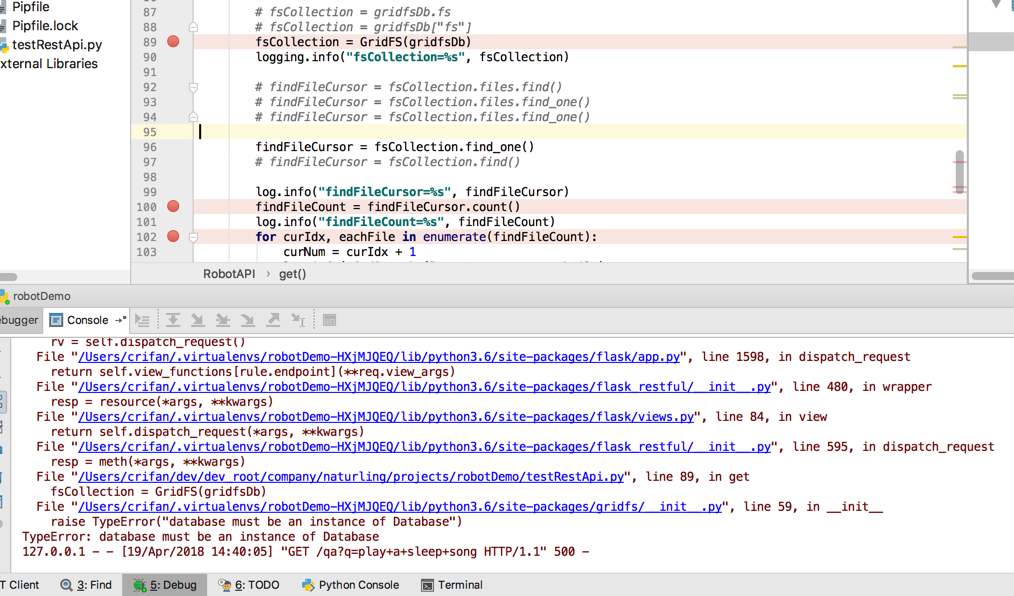The height and width of the screenshot is (596, 1014).
Task: Click the Force Step Into icon
Action: 248,320
